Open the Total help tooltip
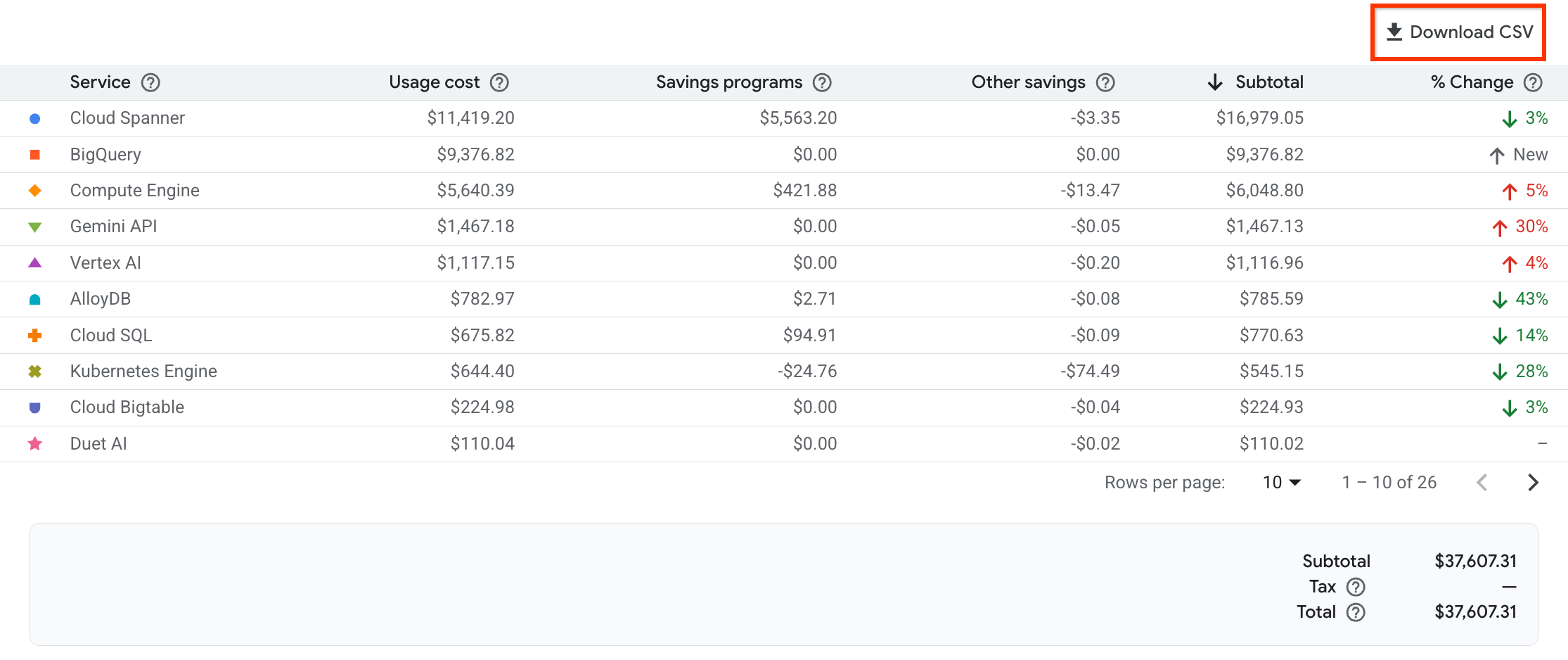 point(1357,612)
